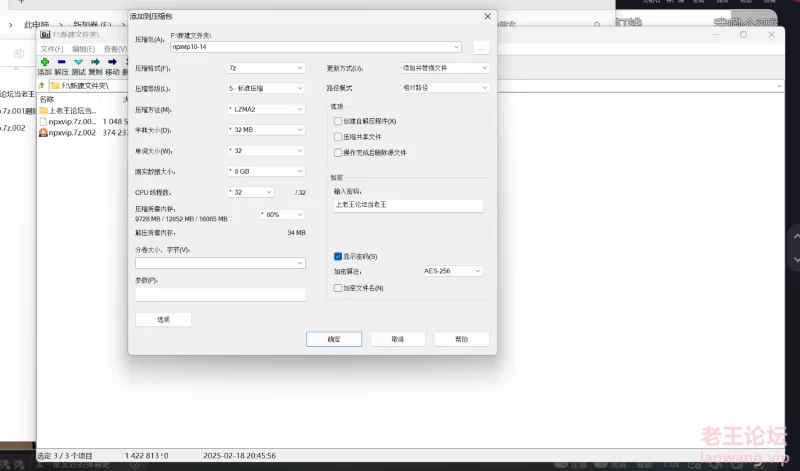The width and height of the screenshot is (800, 471).
Task: Click the Test (测试) checkmark icon
Action: 78,62
